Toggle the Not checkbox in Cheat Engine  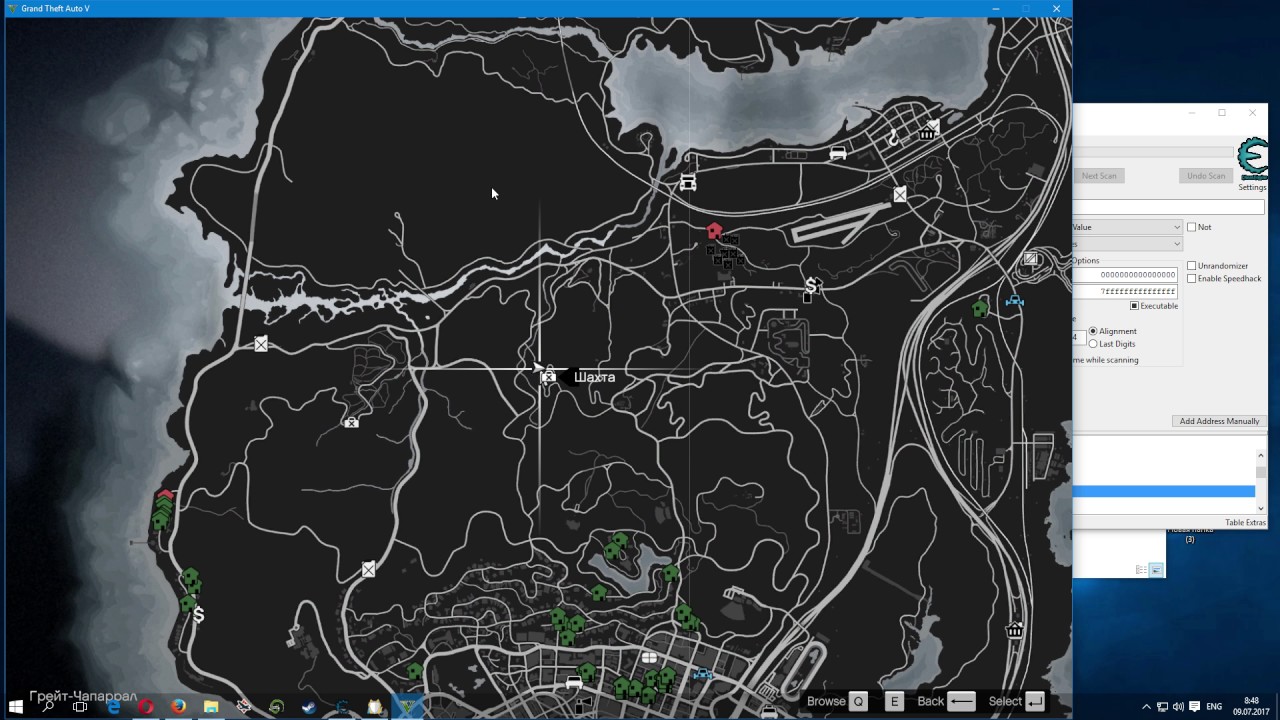pos(1192,227)
